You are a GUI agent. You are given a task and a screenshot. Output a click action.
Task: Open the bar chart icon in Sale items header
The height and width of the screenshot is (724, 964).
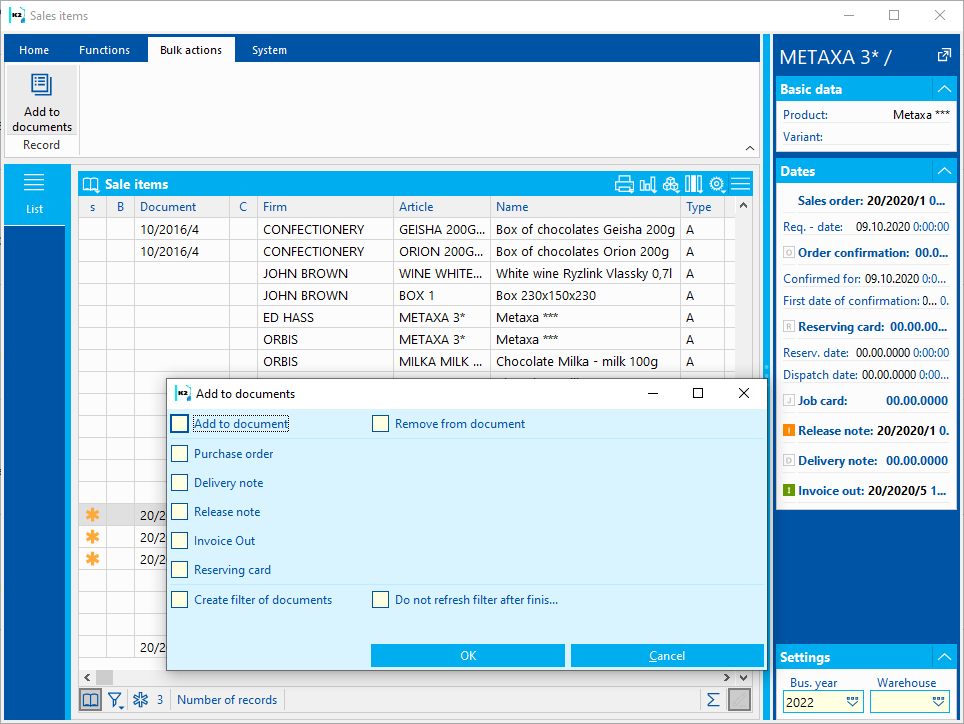(x=648, y=184)
